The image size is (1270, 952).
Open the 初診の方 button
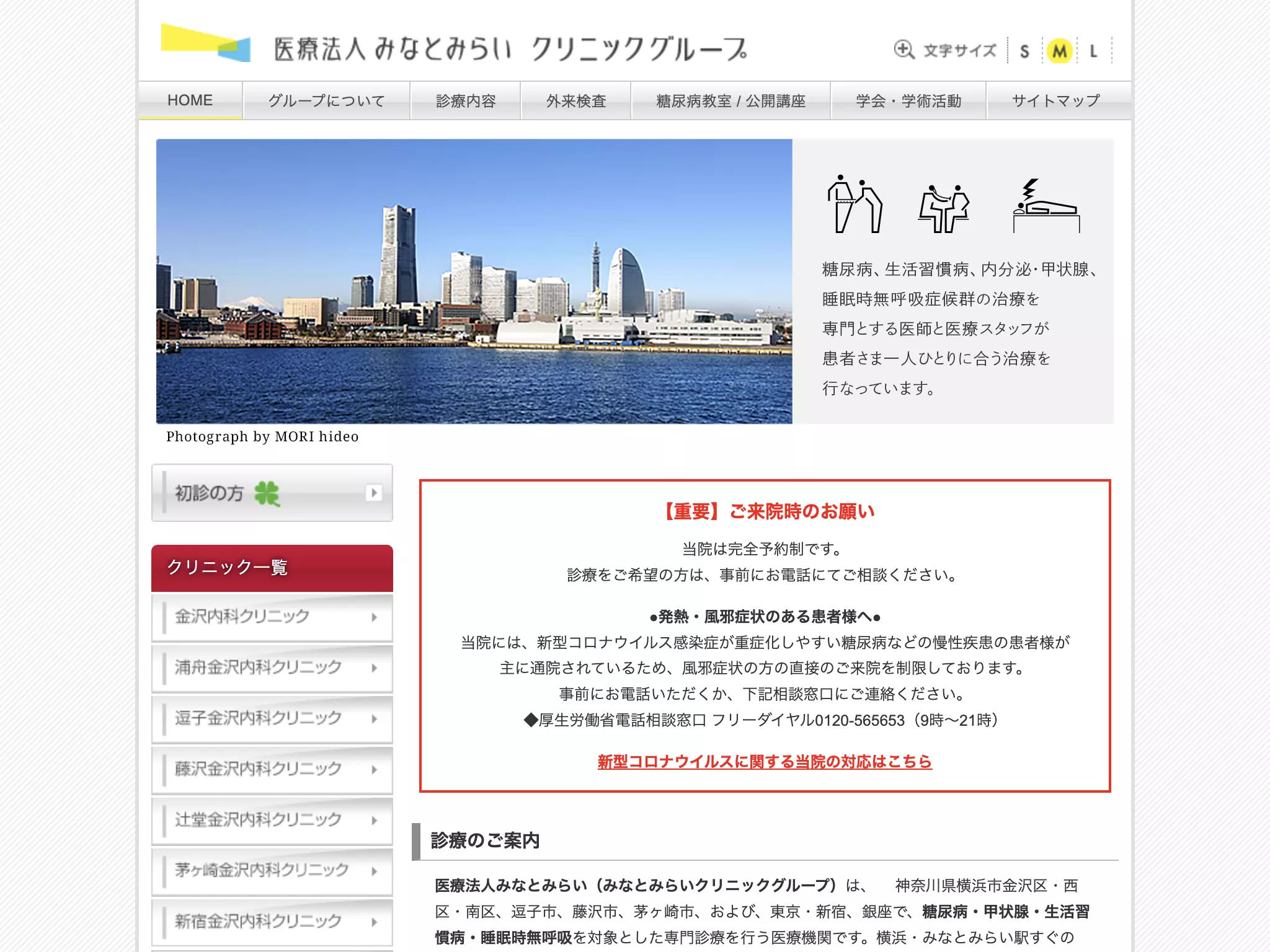click(272, 493)
